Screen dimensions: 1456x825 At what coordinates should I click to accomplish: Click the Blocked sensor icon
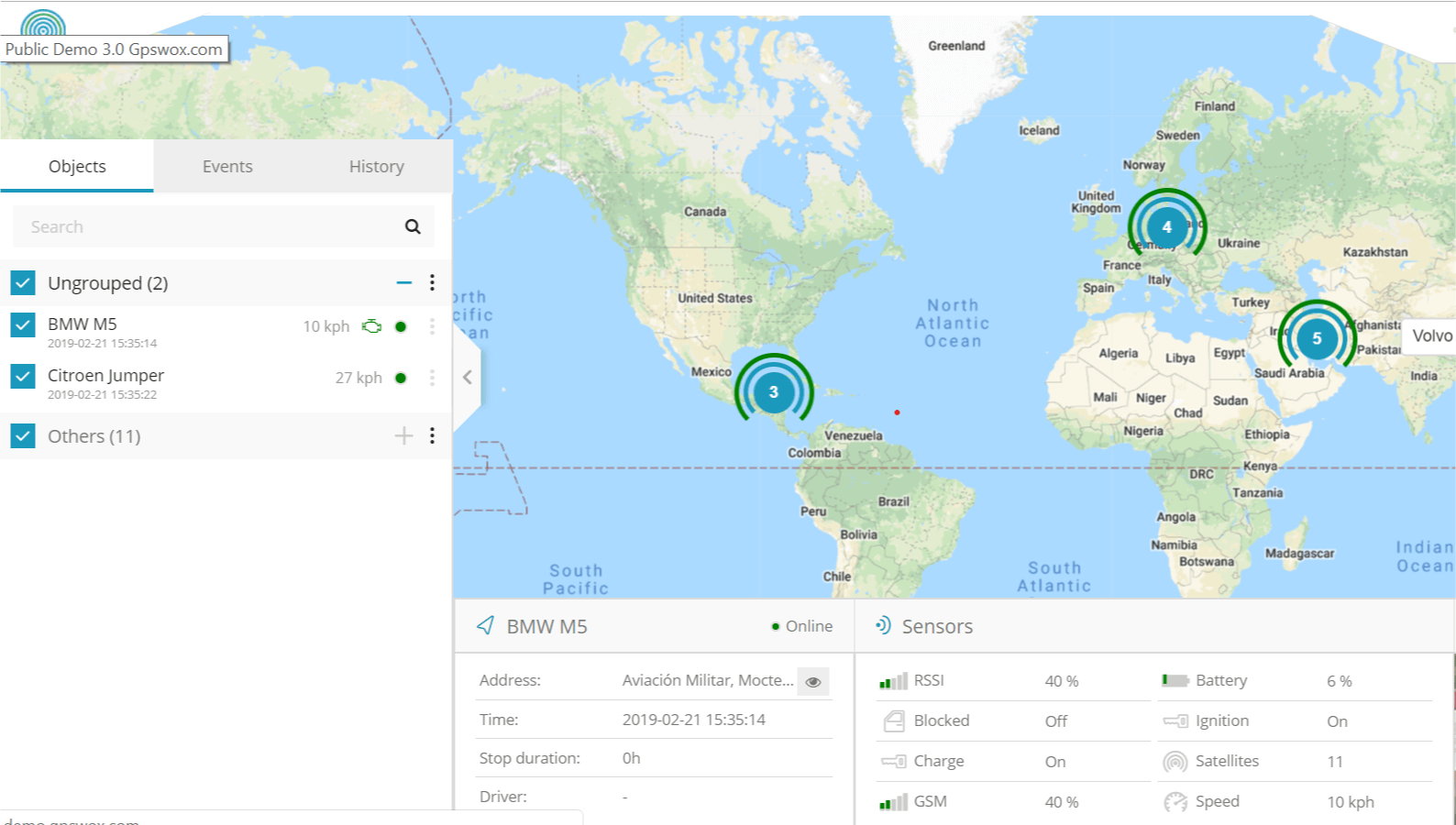tap(894, 721)
